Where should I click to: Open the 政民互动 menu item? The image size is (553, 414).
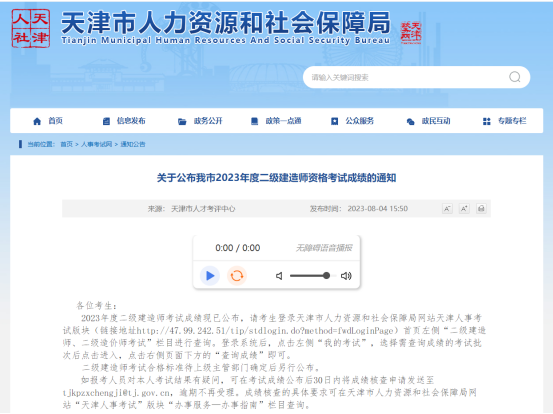(x=436, y=121)
